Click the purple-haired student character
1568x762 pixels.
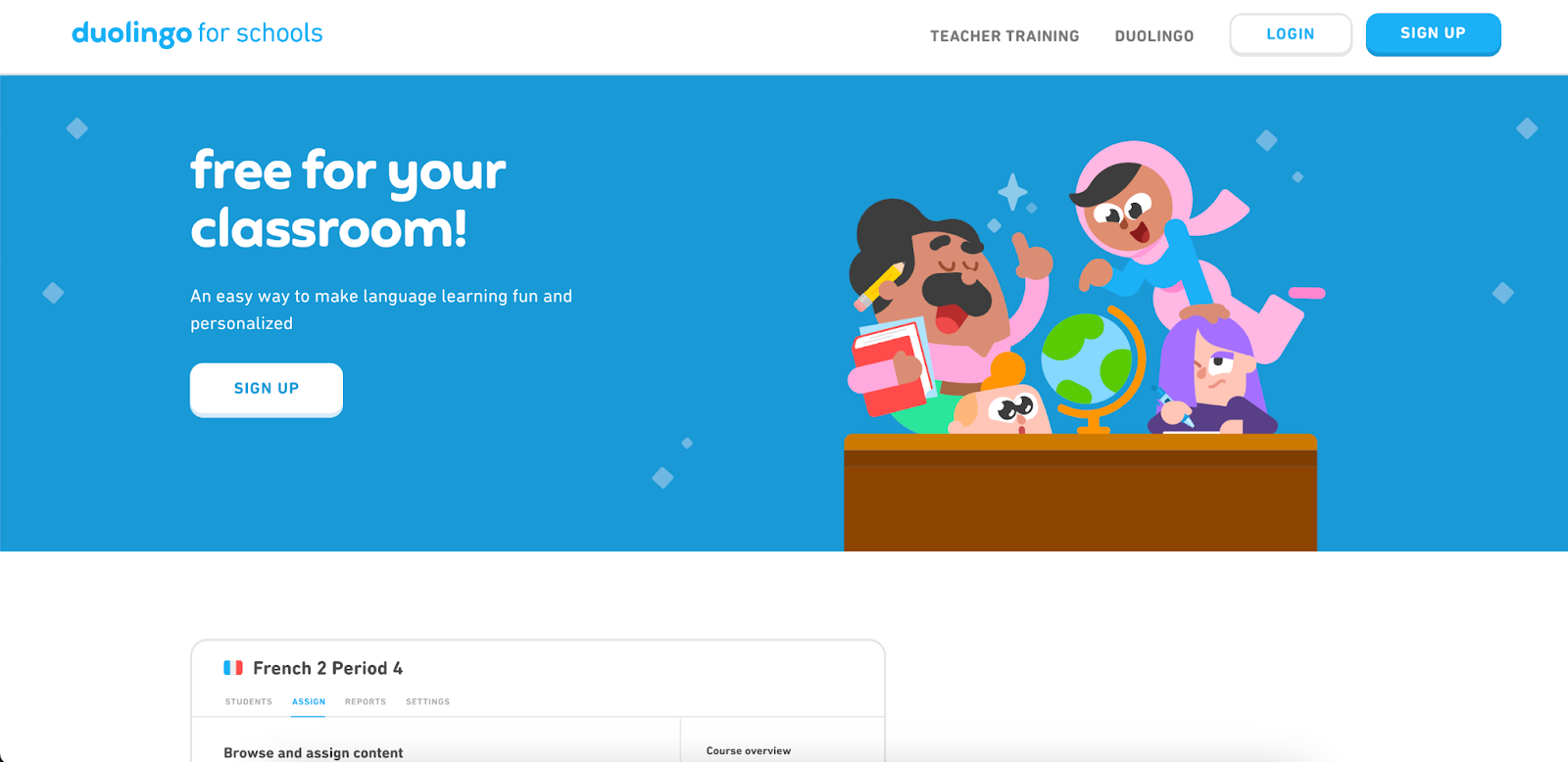pos(1213,377)
